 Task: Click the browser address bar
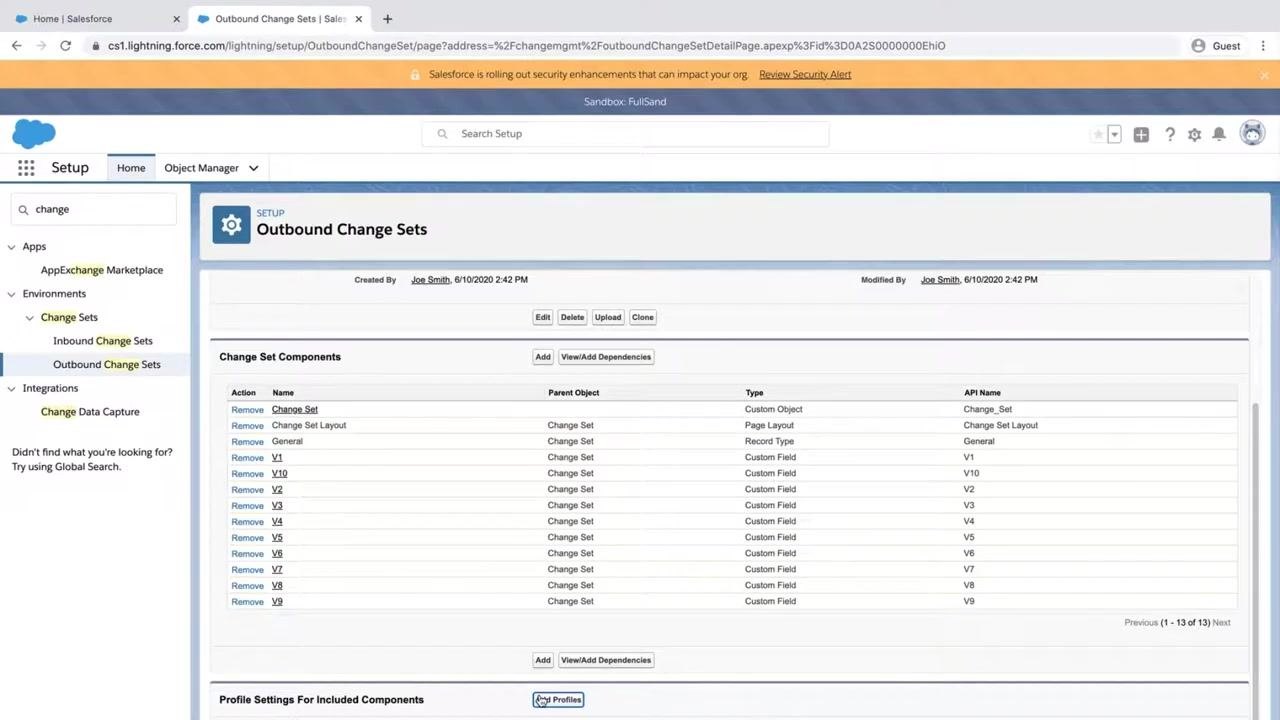point(630,45)
